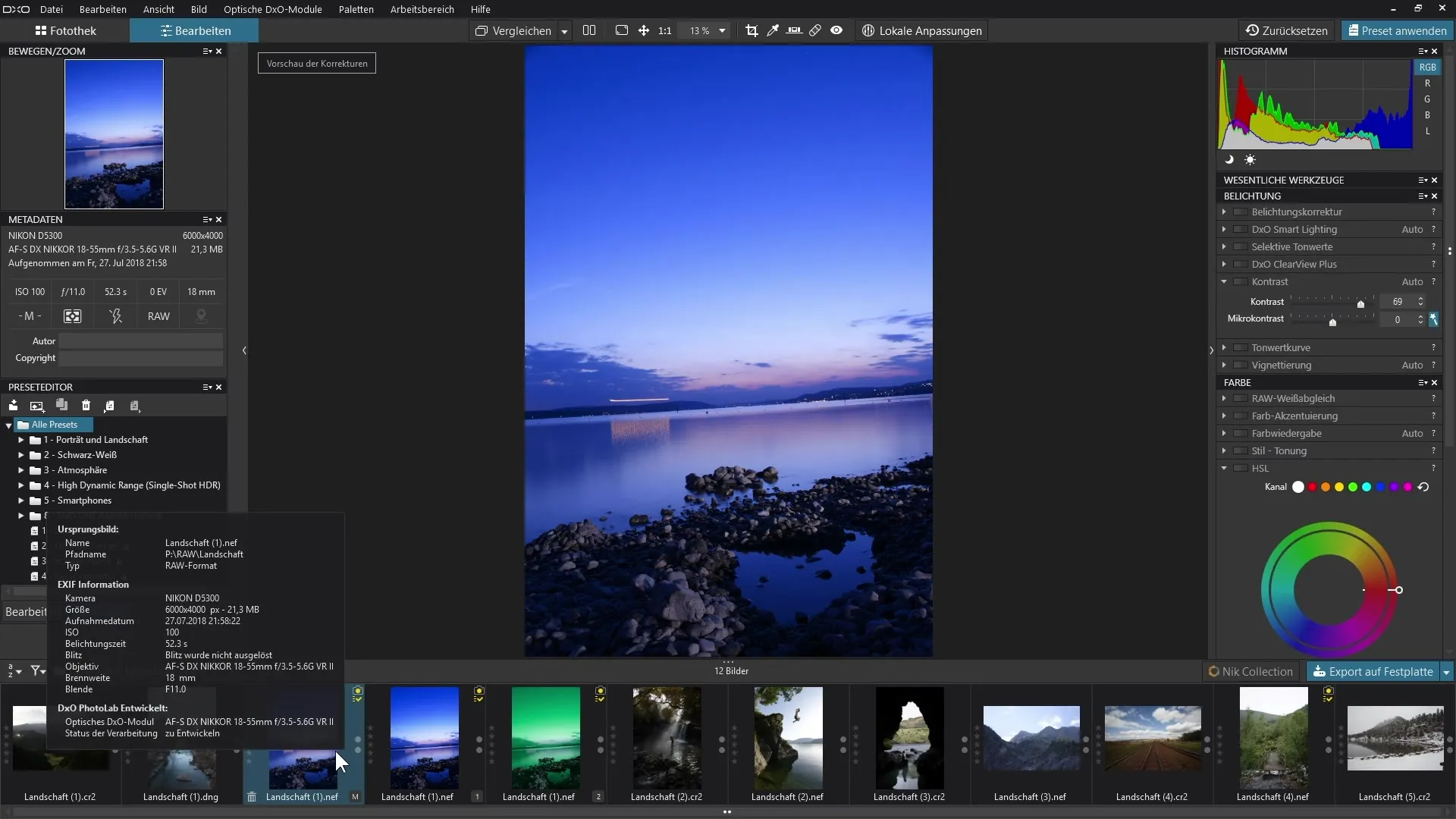Viewport: 1456px width, 819px height.
Task: Show the G channel in histogram
Action: (1427, 99)
